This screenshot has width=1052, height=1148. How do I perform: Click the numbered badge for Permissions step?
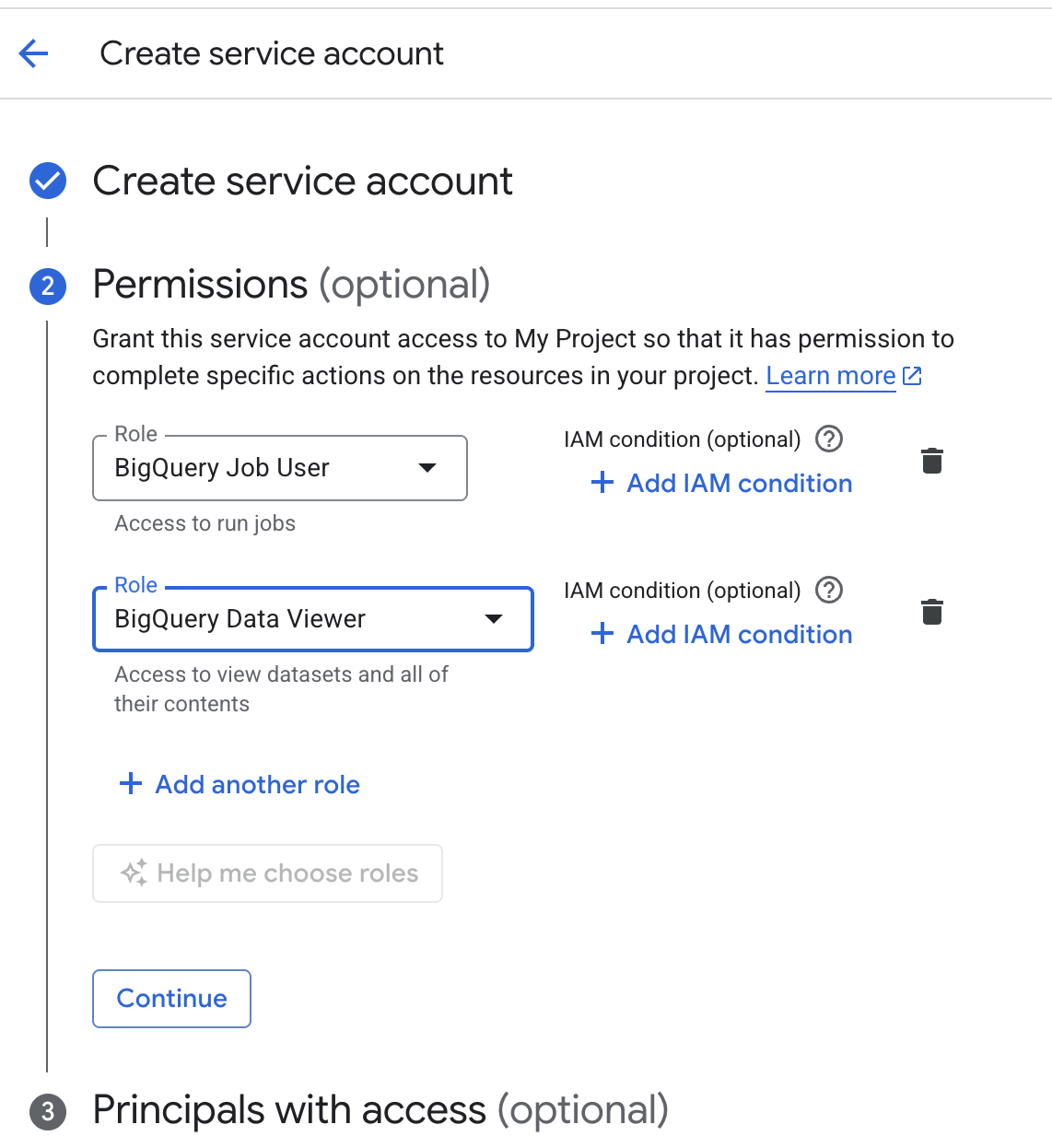[x=47, y=287]
